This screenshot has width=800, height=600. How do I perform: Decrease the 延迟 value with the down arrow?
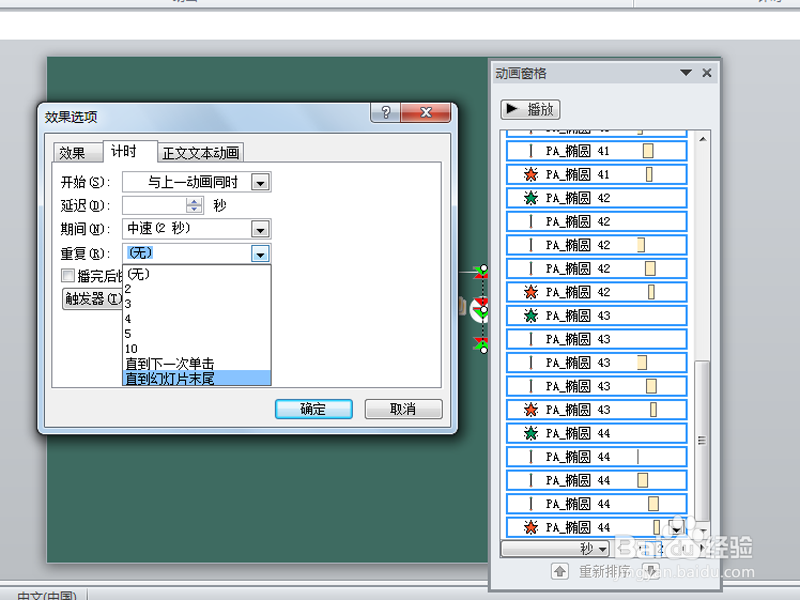(x=194, y=209)
